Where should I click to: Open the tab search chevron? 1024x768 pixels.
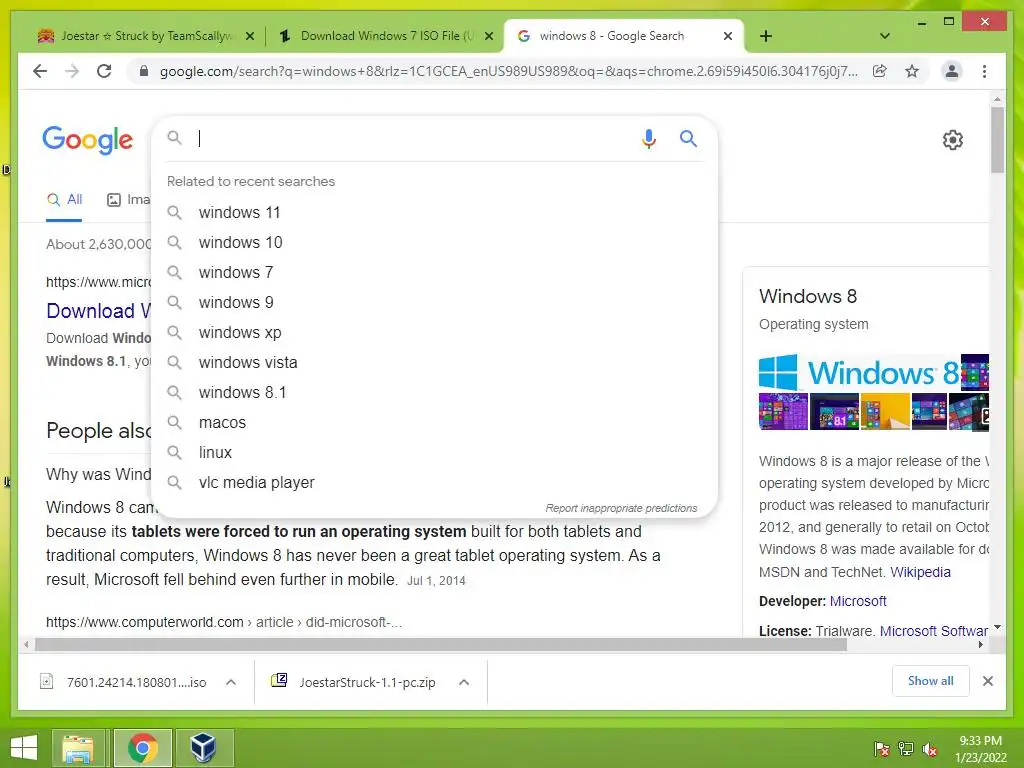click(x=885, y=36)
